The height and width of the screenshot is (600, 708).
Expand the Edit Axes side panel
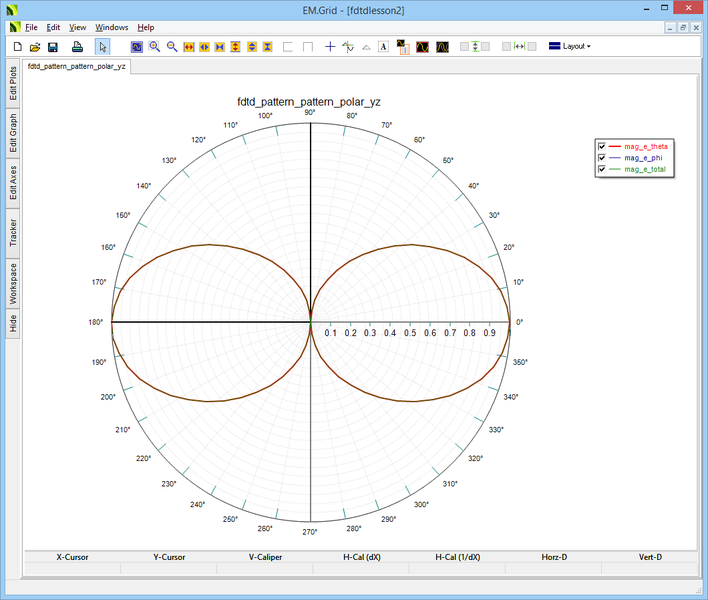(x=13, y=182)
